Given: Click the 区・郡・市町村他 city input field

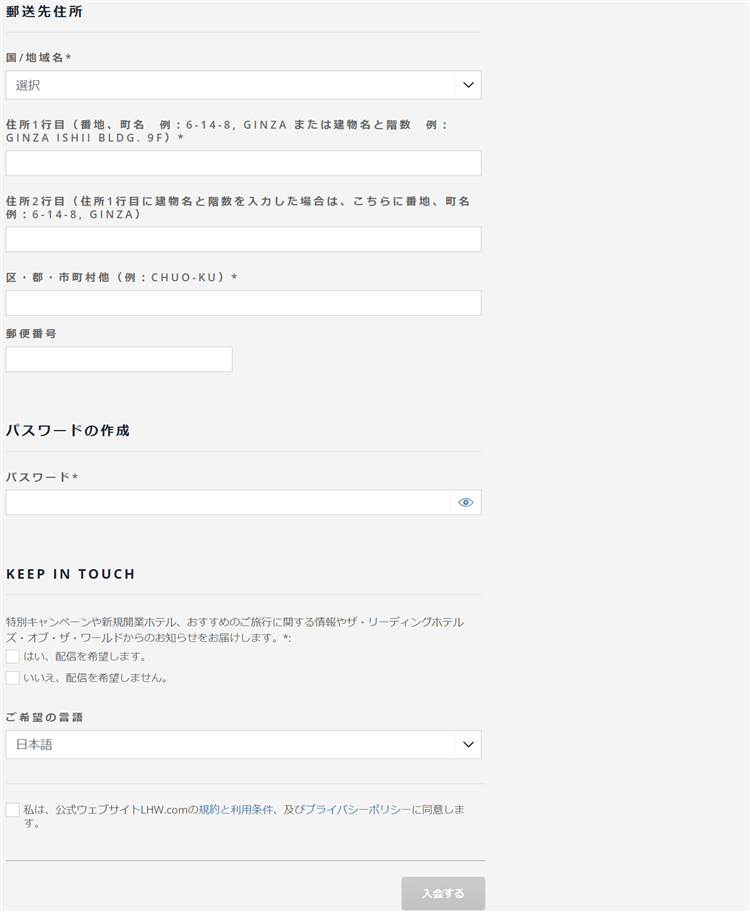Looking at the screenshot, I should (243, 303).
